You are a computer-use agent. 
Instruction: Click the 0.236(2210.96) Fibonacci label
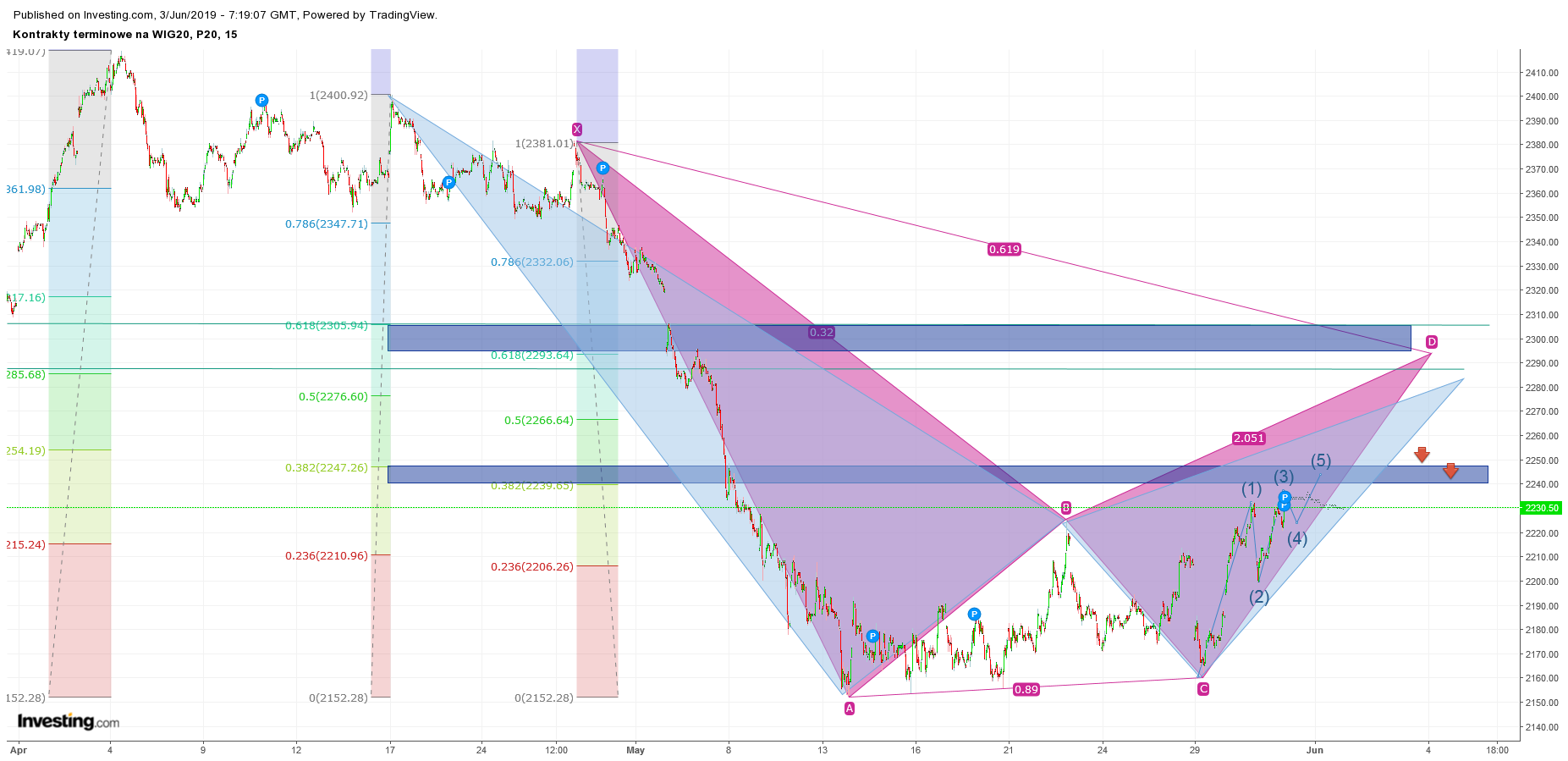tap(327, 556)
